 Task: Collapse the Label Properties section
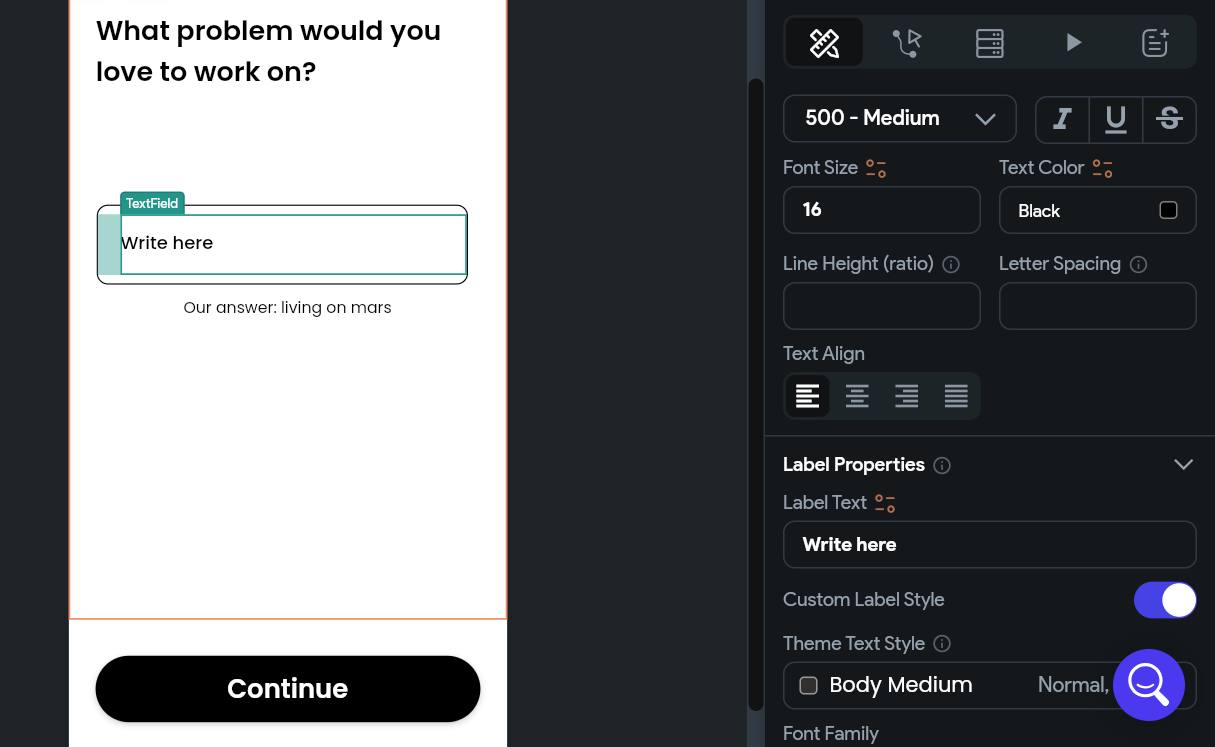pyautogui.click(x=1183, y=465)
